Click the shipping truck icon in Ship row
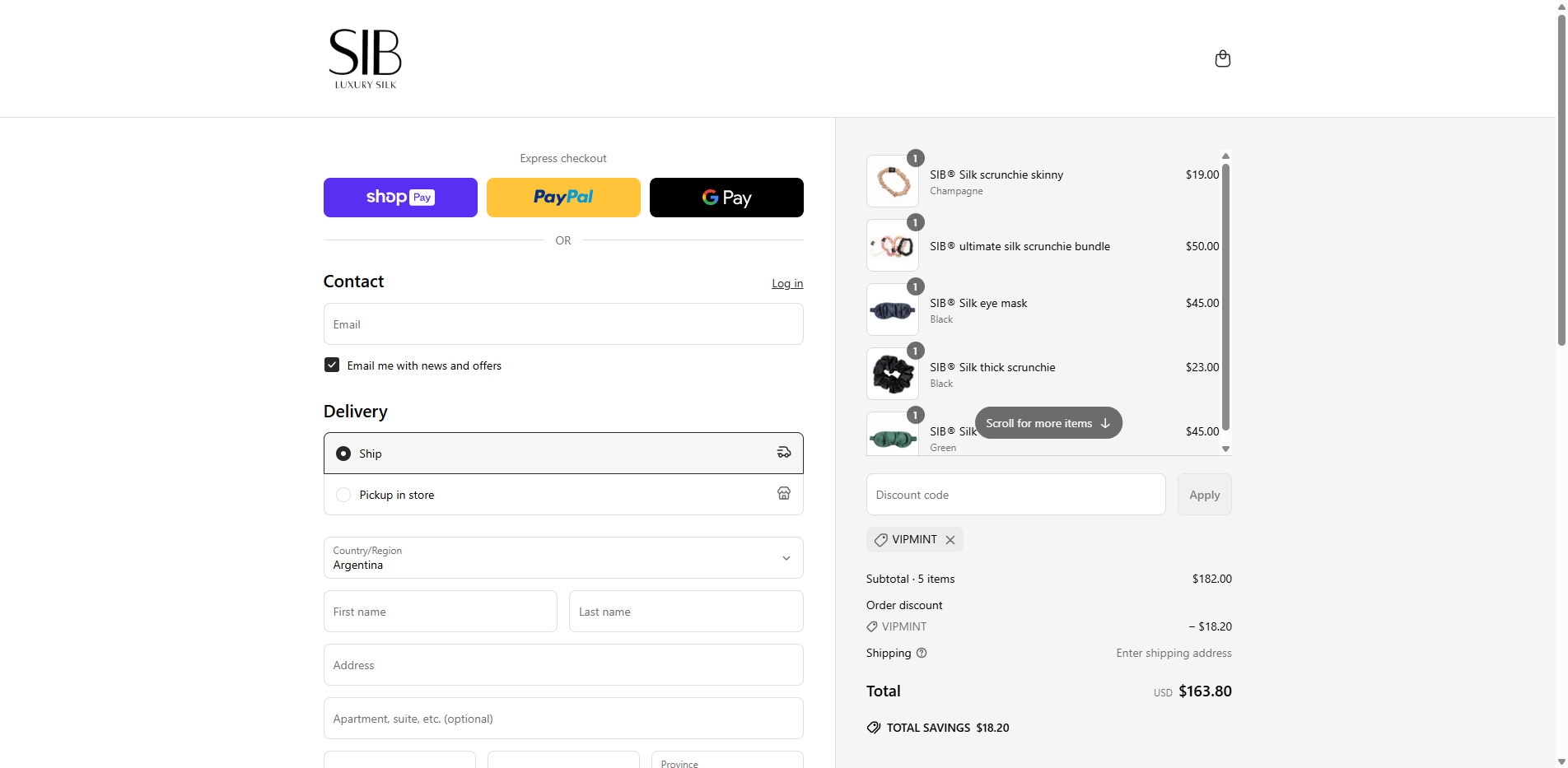 click(x=784, y=453)
